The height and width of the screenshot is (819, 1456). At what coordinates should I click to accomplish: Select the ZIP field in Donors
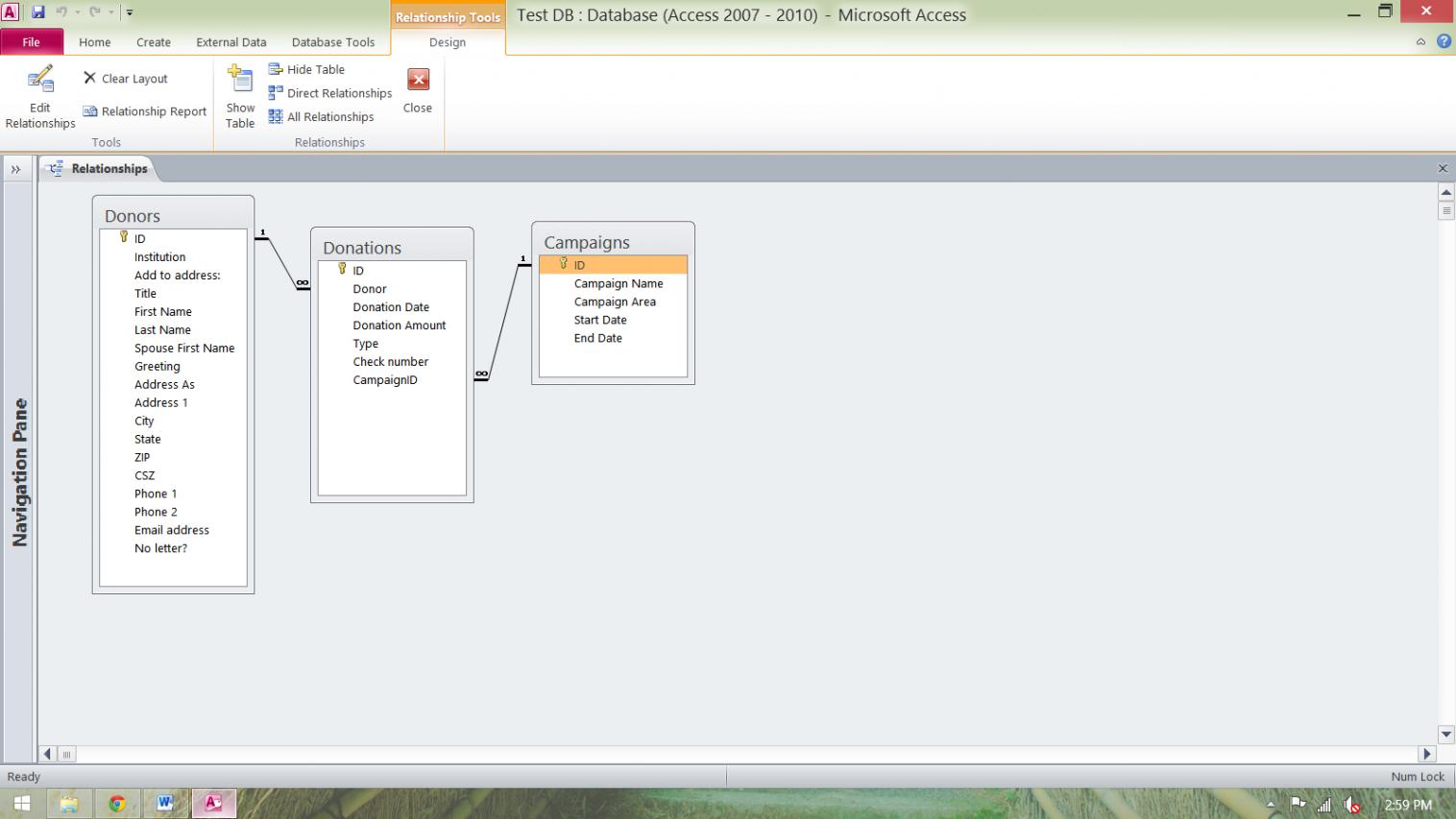tap(173, 458)
